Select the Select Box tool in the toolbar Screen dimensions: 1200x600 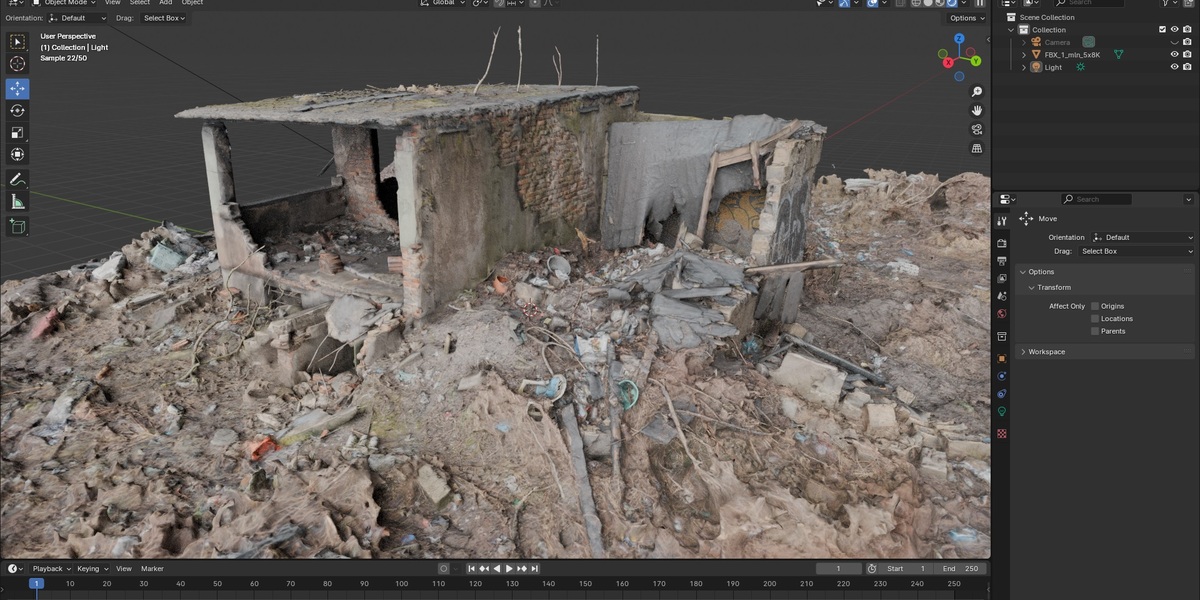tap(18, 42)
